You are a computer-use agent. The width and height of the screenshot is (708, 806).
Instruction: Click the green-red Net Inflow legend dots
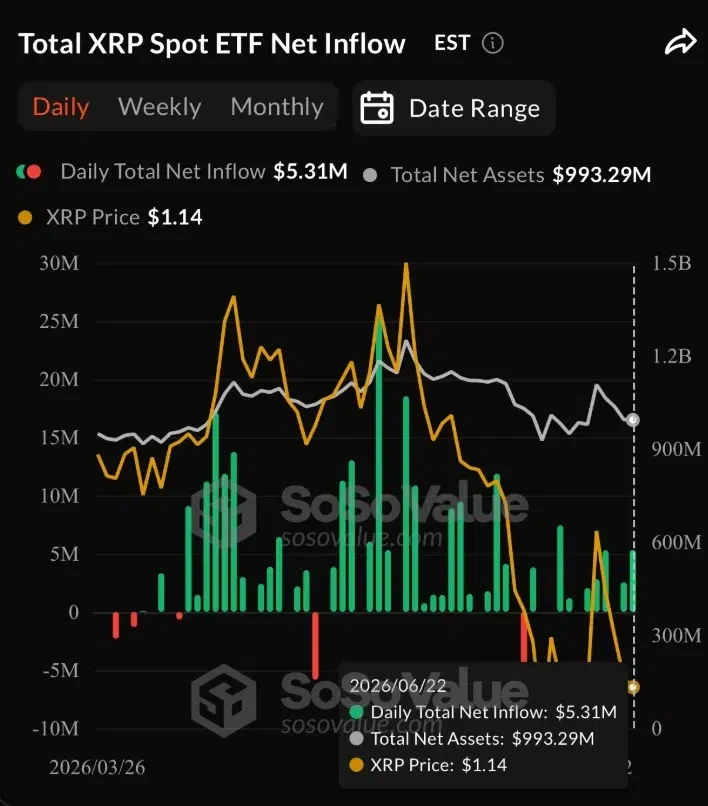tap(29, 172)
